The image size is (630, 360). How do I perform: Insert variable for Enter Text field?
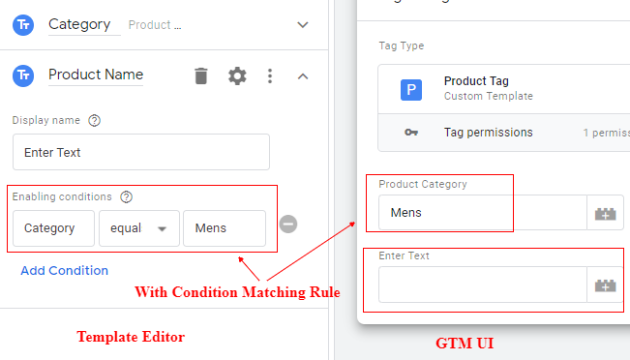605,285
